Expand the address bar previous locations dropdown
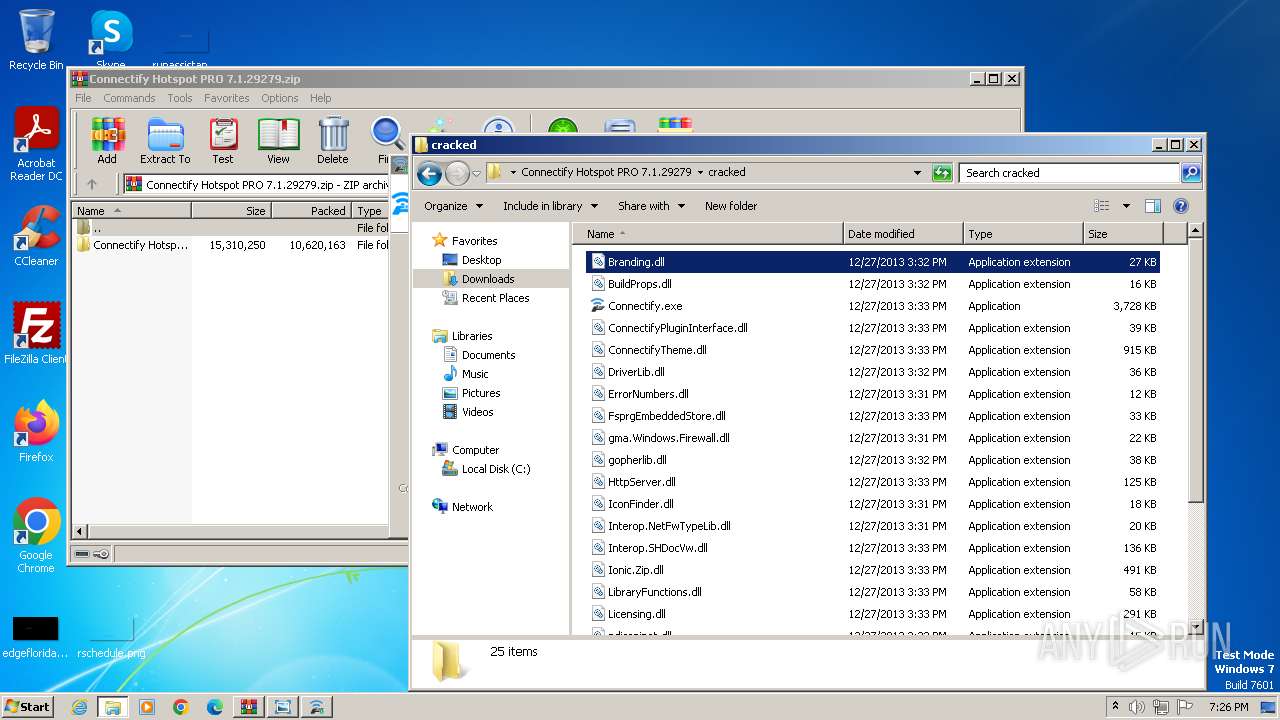 [x=917, y=173]
